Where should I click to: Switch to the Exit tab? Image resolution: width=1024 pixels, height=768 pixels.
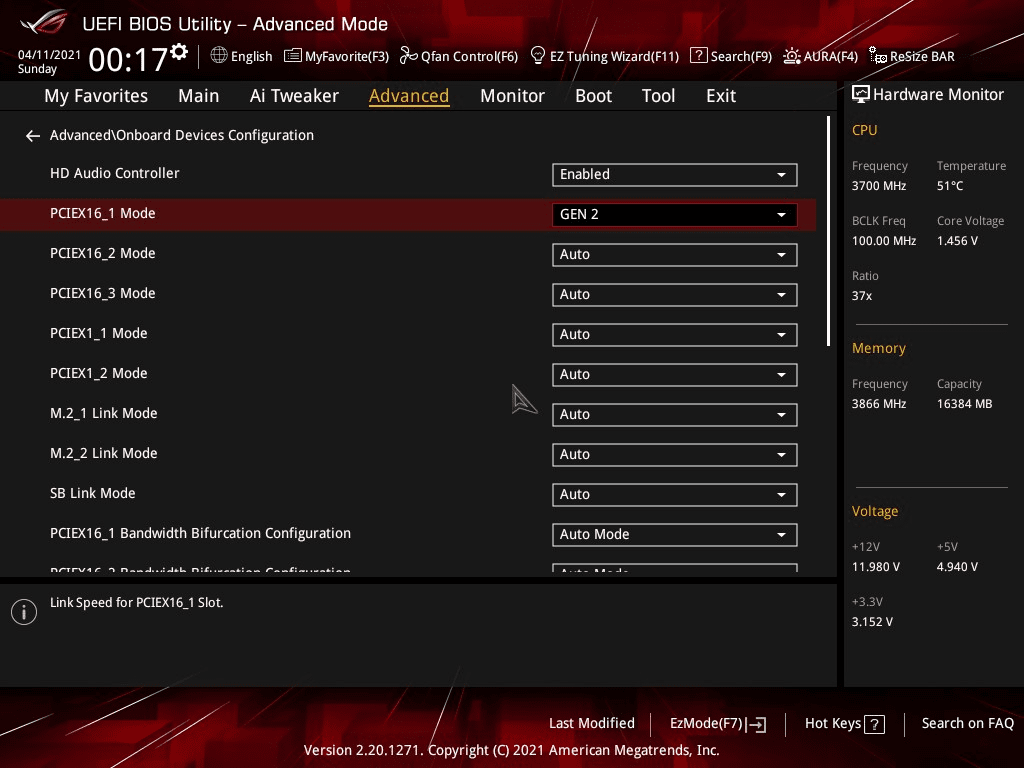point(721,96)
